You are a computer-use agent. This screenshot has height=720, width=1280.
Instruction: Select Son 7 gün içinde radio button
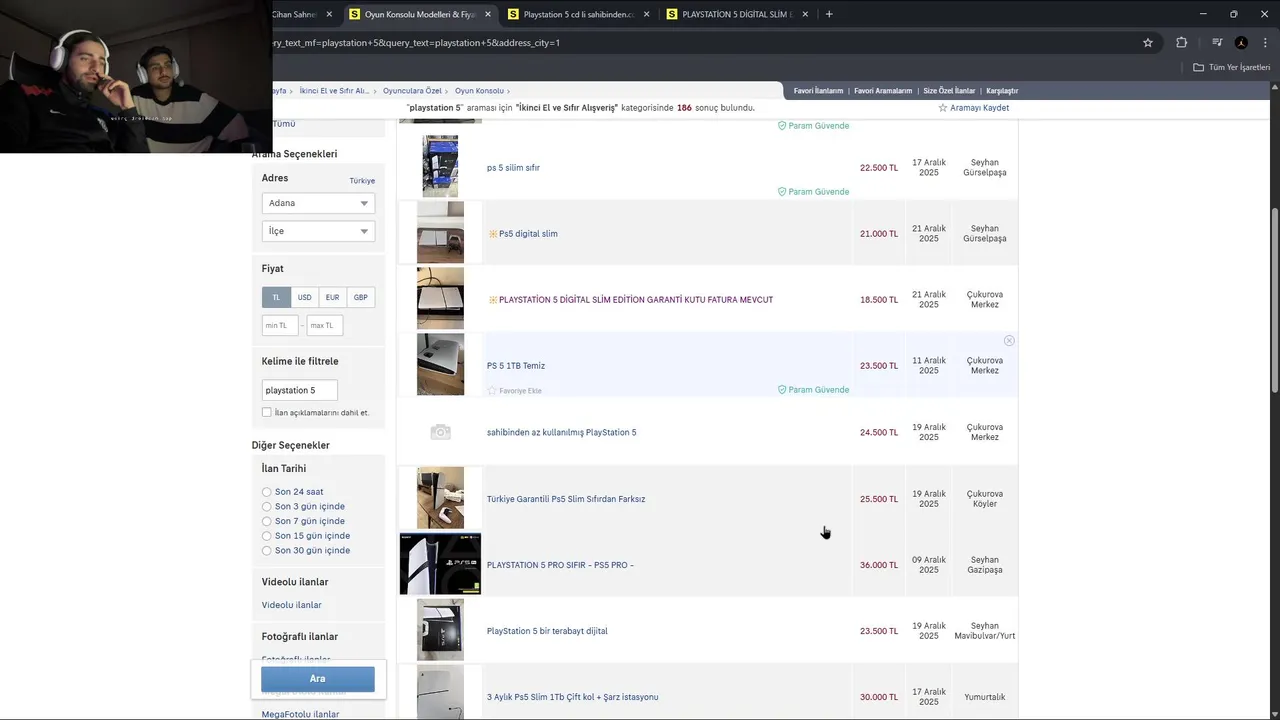click(267, 521)
